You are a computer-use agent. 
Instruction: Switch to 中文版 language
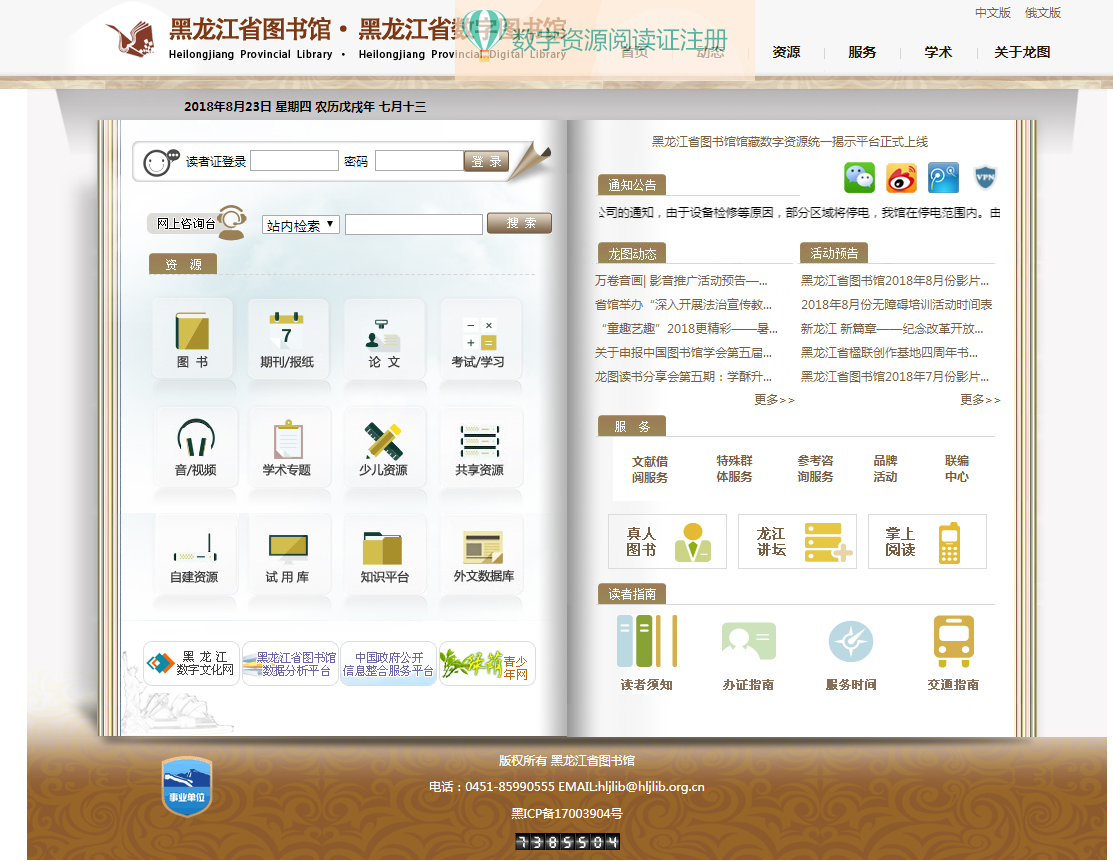992,13
